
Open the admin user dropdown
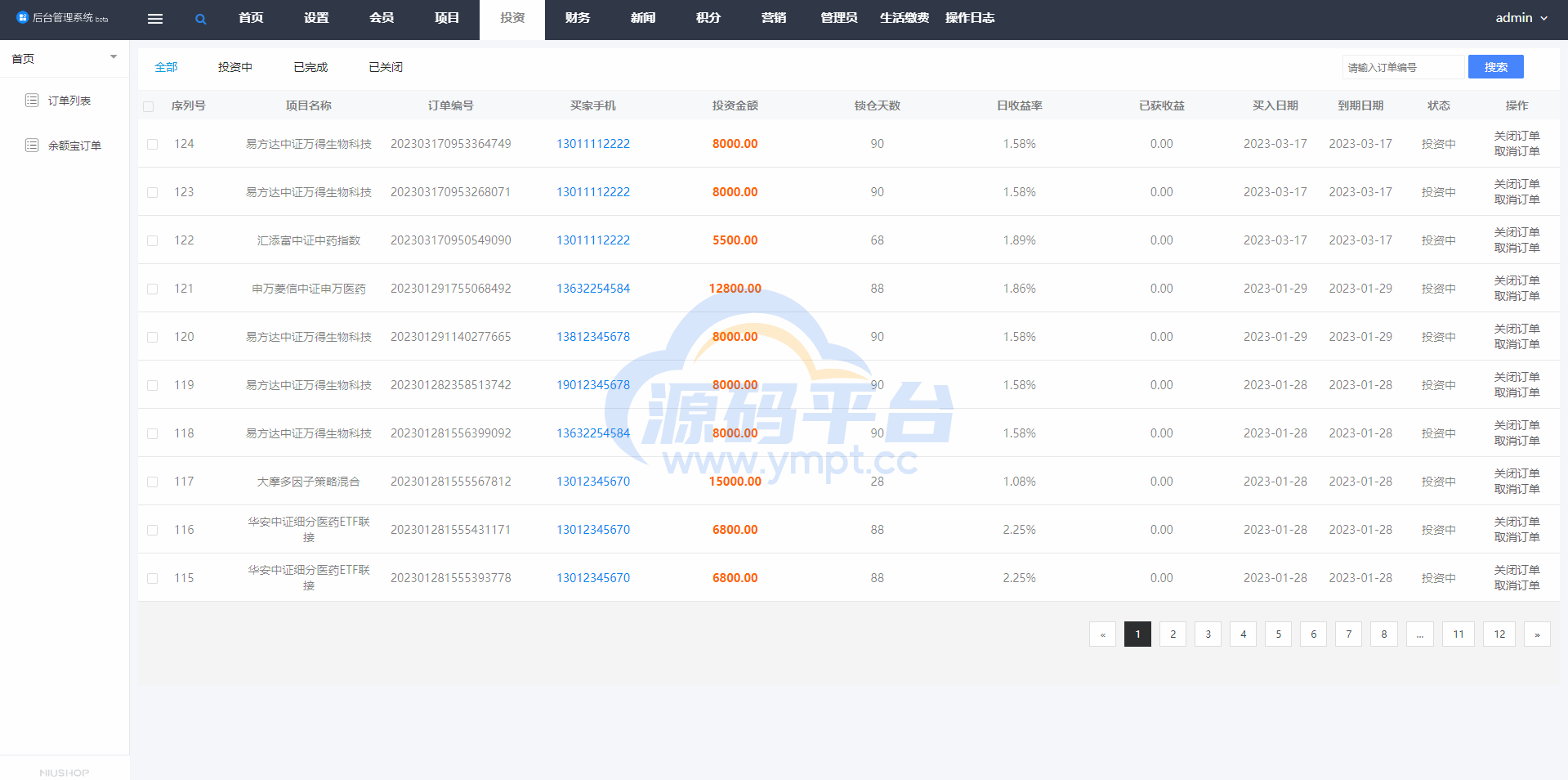(1521, 18)
